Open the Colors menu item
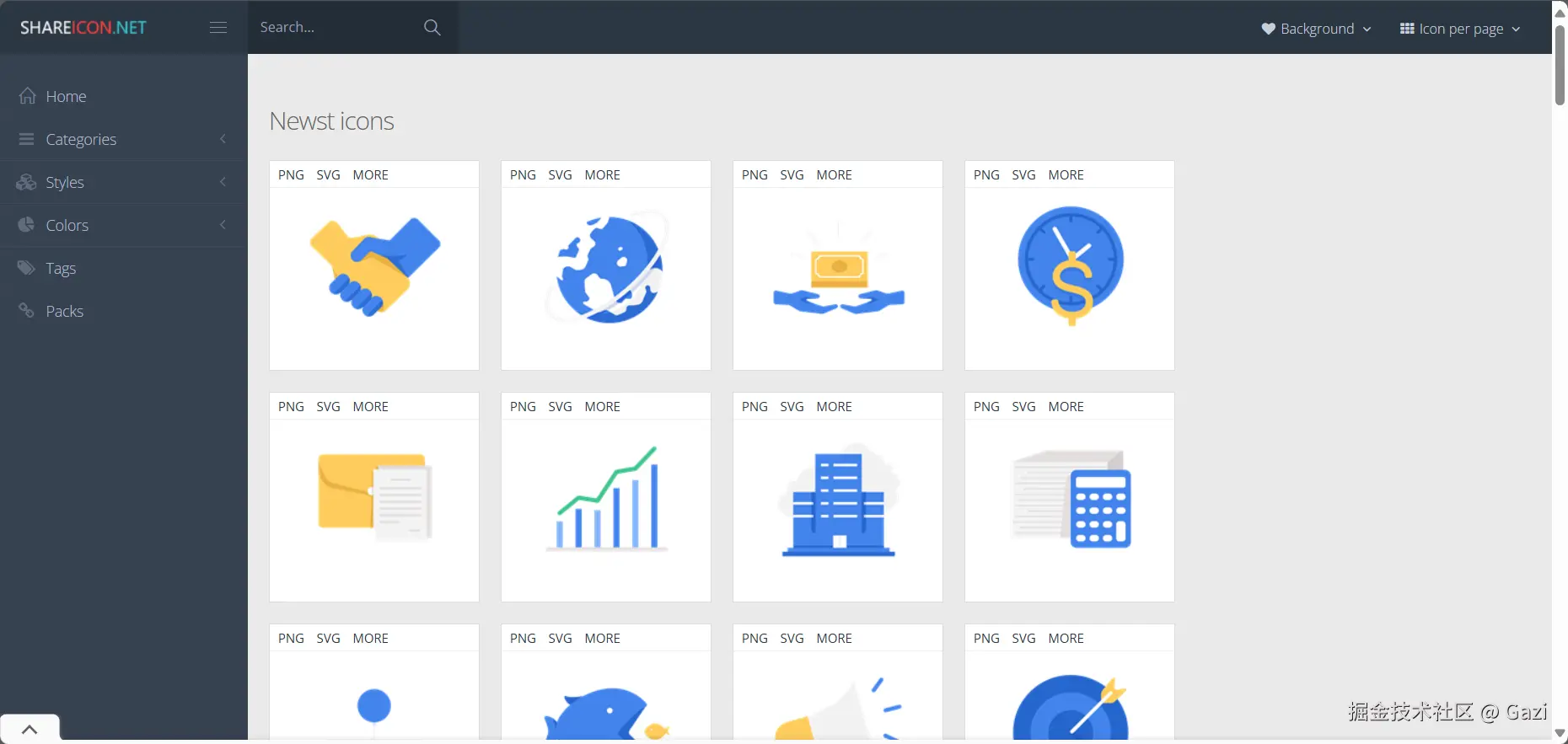This screenshot has height=744, width=1568. point(124,225)
